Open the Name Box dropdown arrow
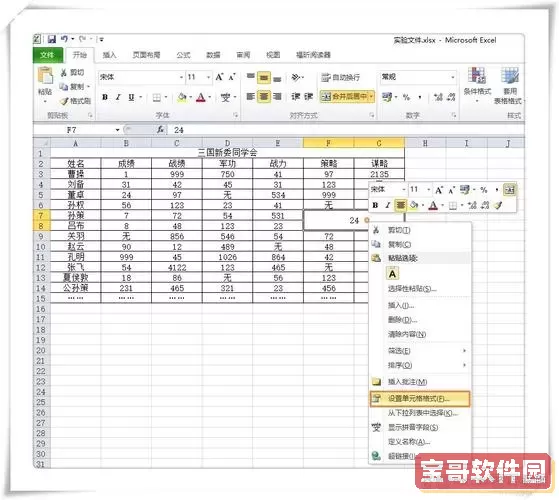The image size is (559, 500). 117,130
